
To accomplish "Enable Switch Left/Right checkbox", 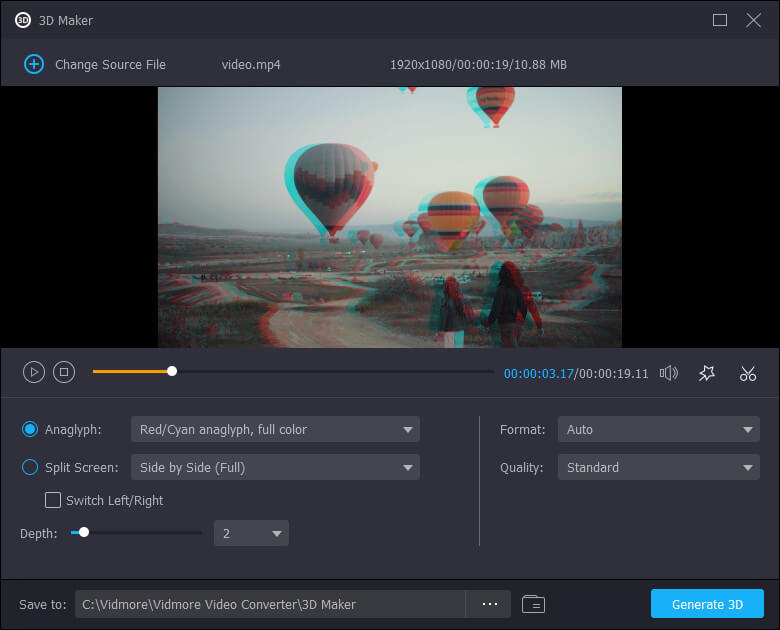I will [53, 500].
